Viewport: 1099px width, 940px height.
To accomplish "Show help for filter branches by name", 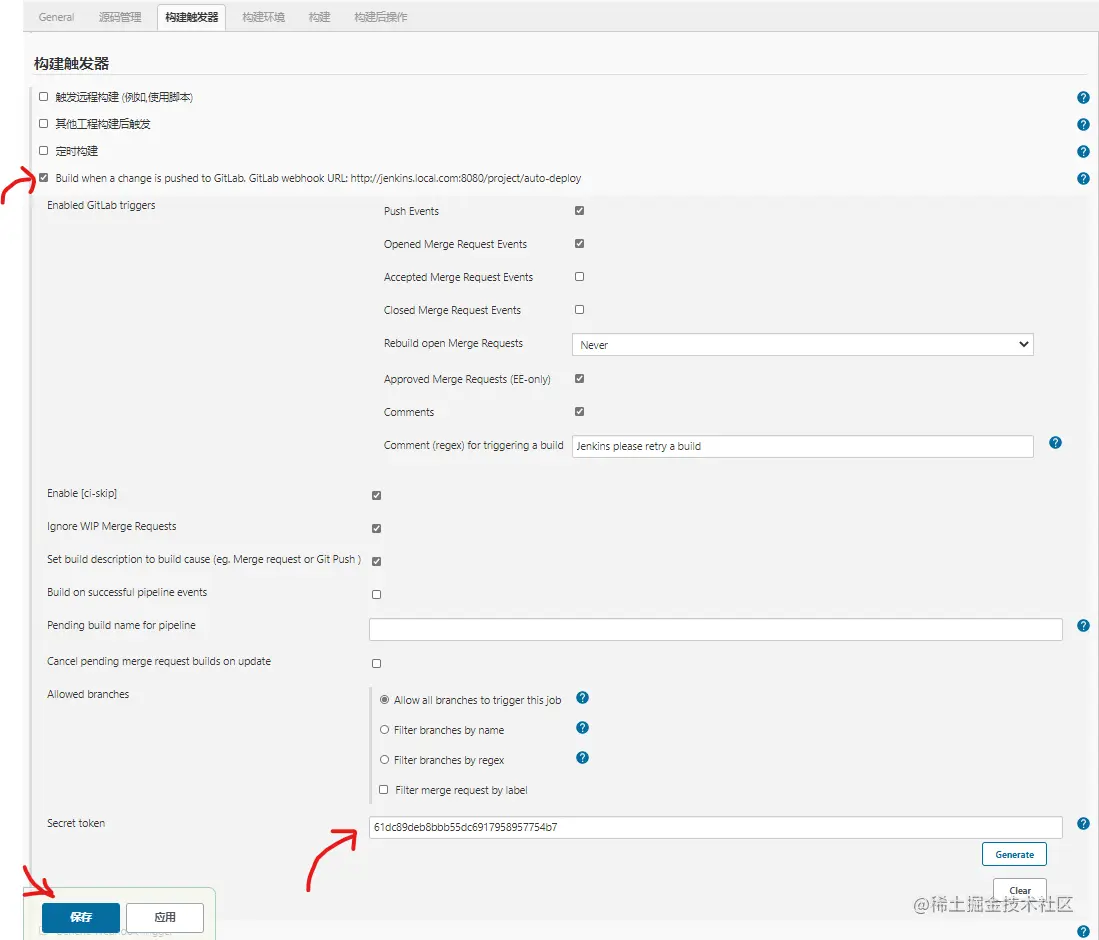I will click(582, 728).
